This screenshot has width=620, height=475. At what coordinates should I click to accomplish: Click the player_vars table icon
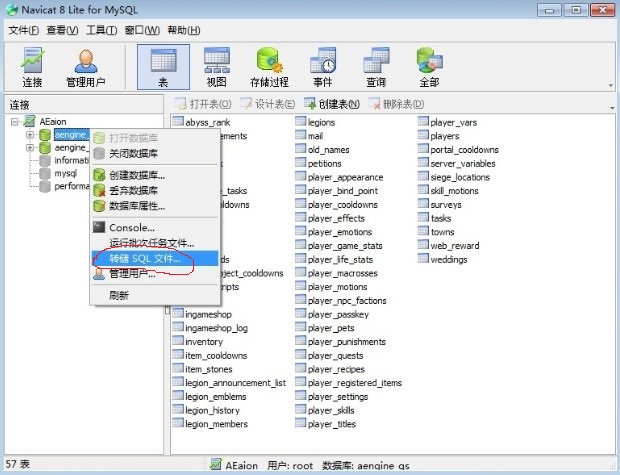click(423, 121)
